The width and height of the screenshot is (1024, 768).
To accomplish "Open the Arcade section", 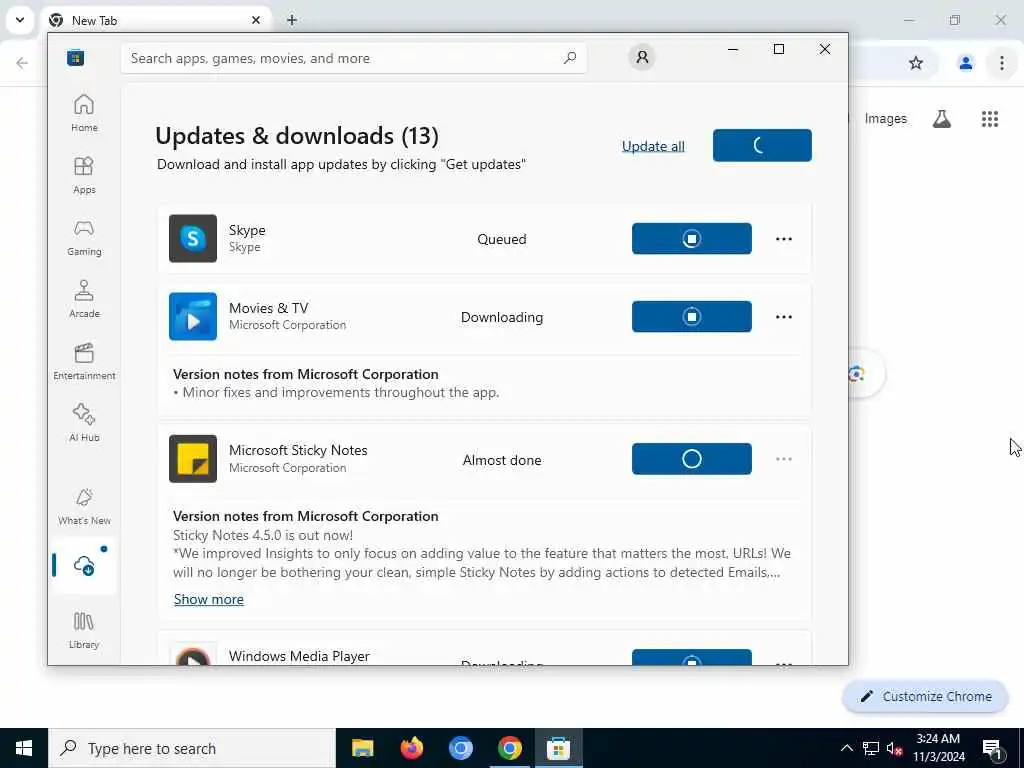I will [x=84, y=299].
